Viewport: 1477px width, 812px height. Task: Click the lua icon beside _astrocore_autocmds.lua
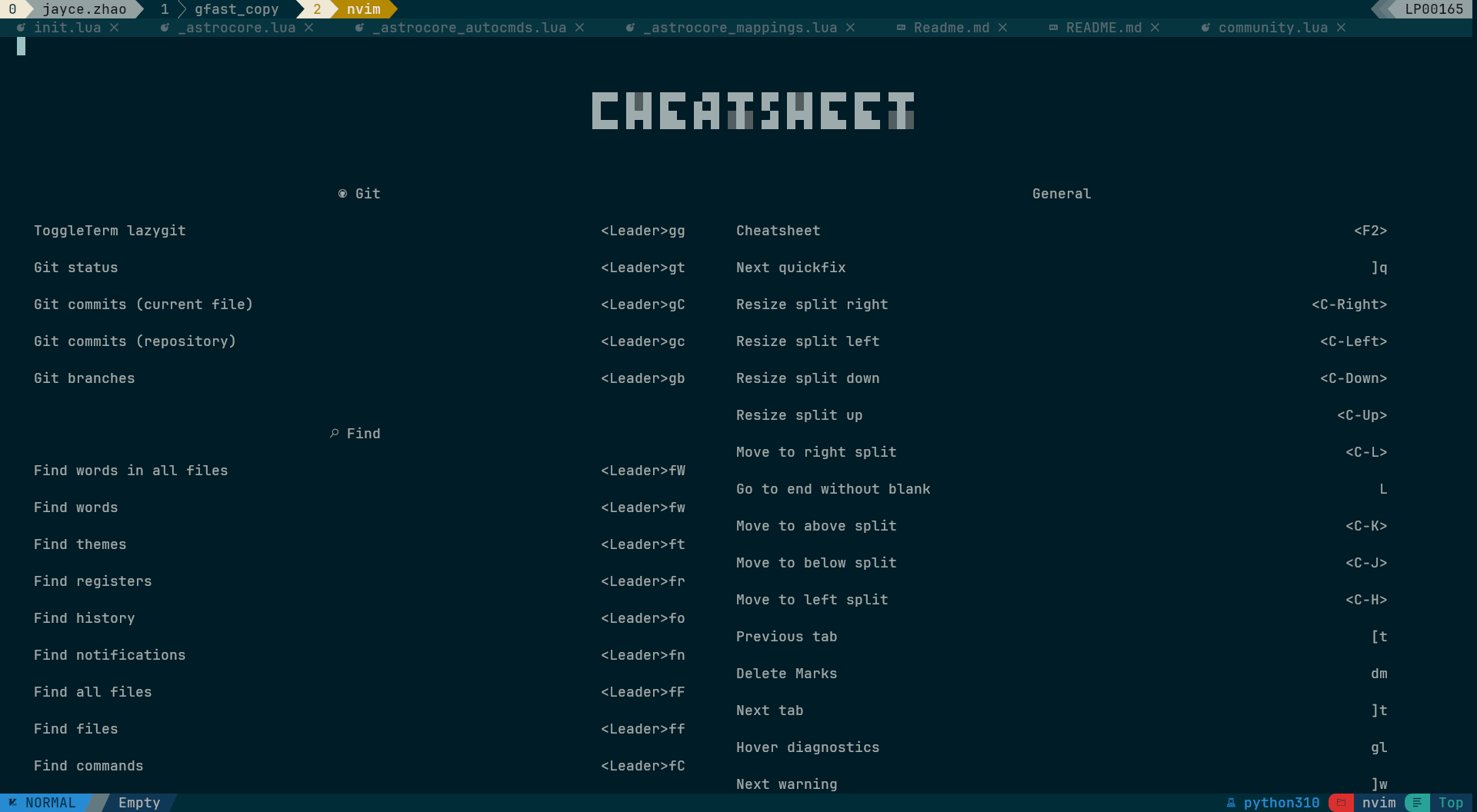tap(359, 28)
